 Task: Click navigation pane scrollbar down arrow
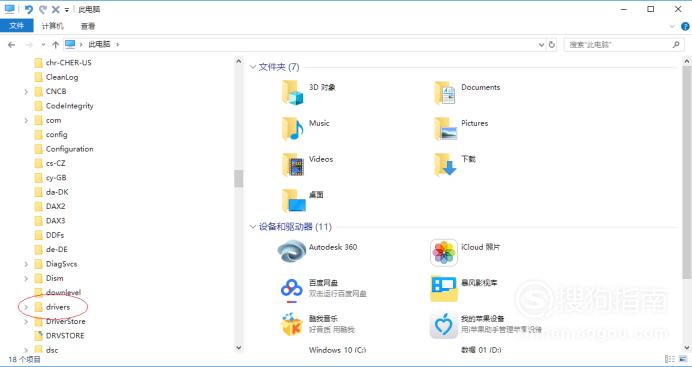click(239, 348)
